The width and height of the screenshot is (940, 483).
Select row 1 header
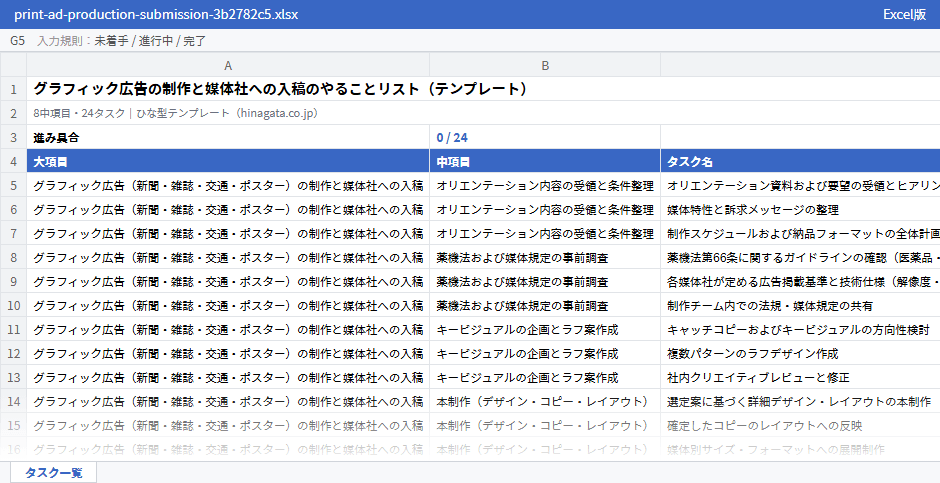13,89
